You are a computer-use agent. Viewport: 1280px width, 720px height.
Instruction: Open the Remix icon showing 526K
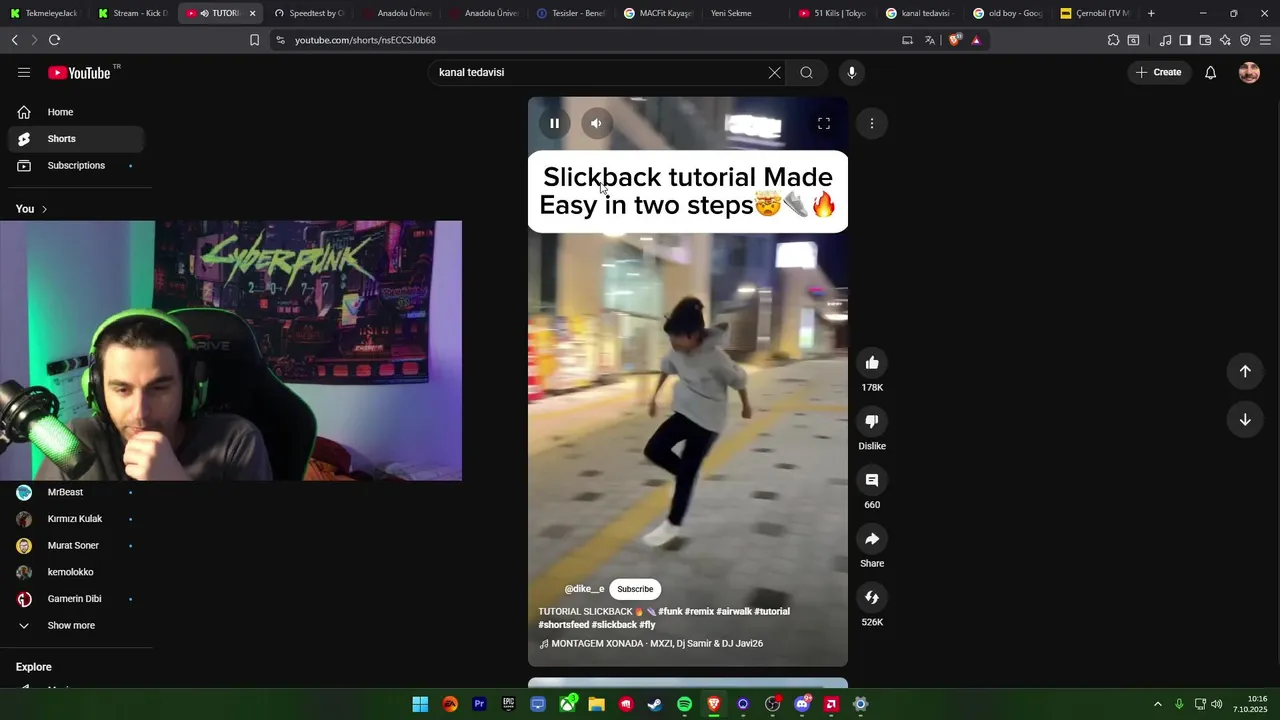(x=872, y=597)
